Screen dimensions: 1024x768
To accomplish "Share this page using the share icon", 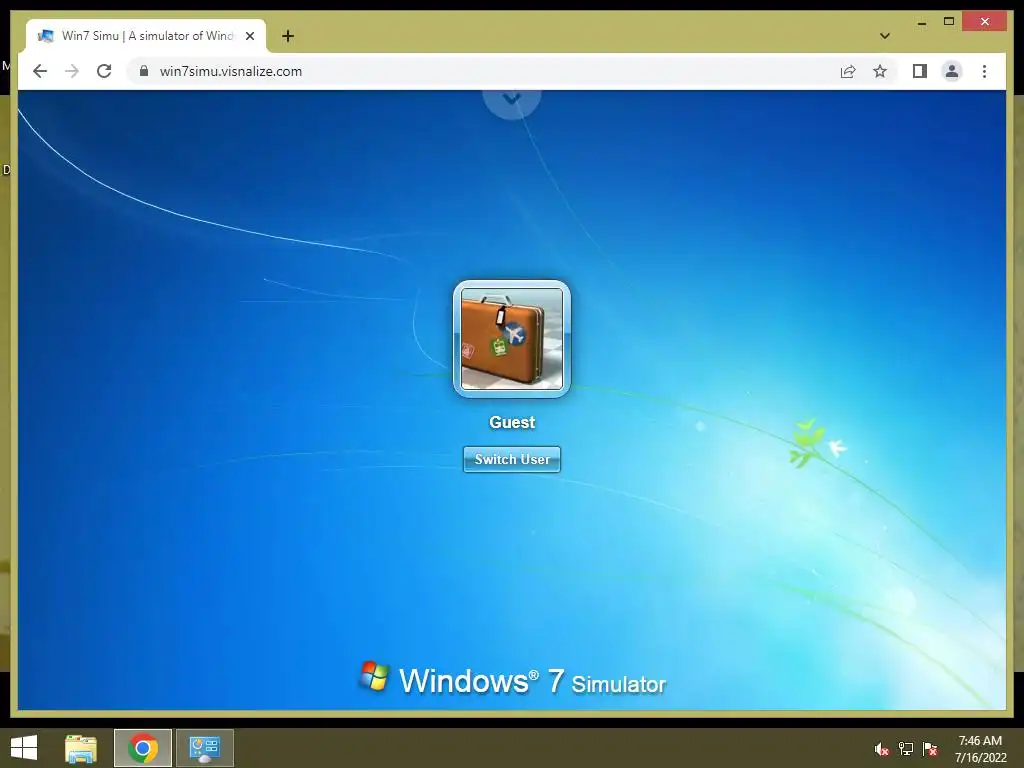I will (x=848, y=71).
